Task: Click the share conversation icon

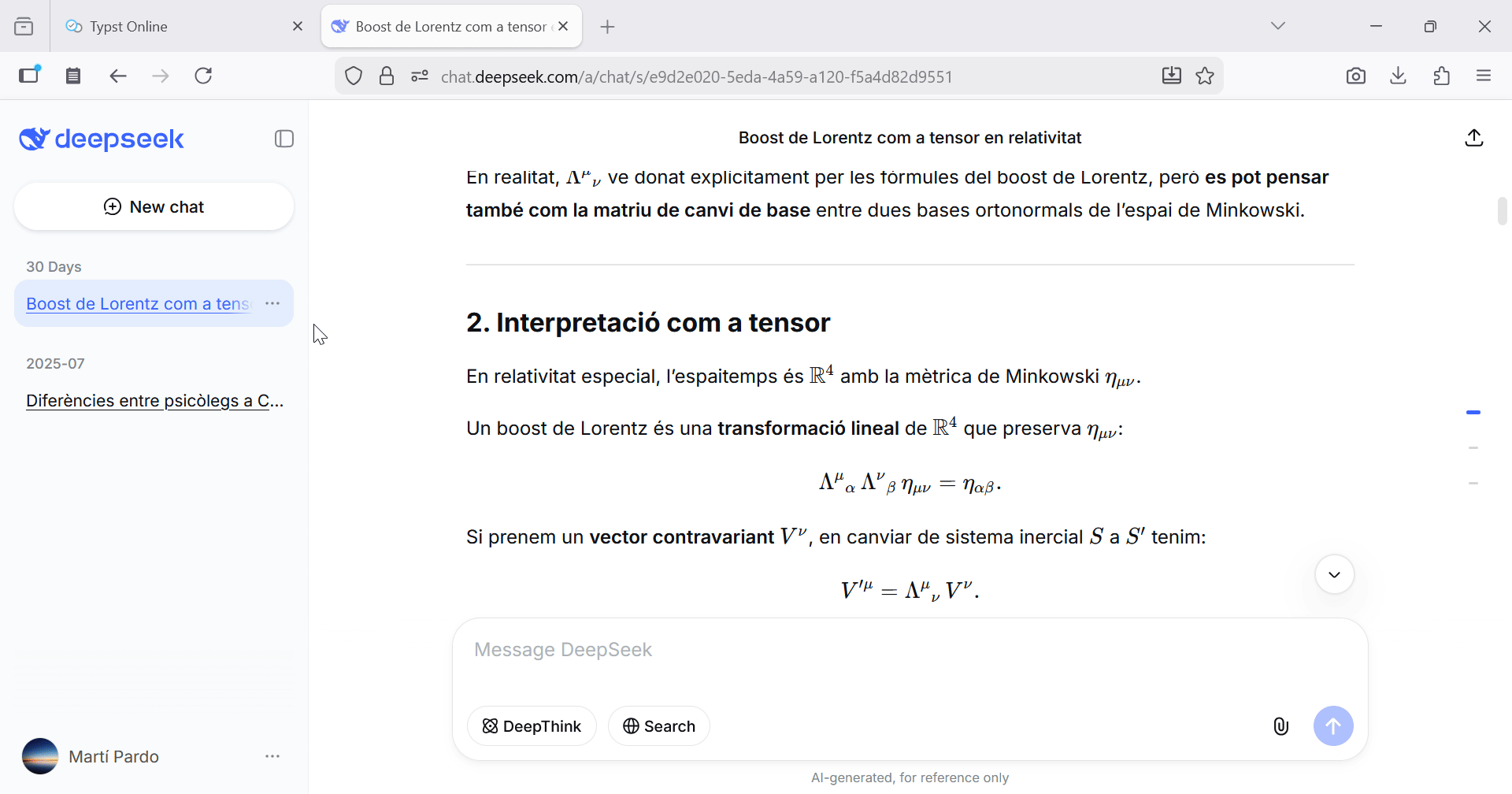Action: [1474, 138]
